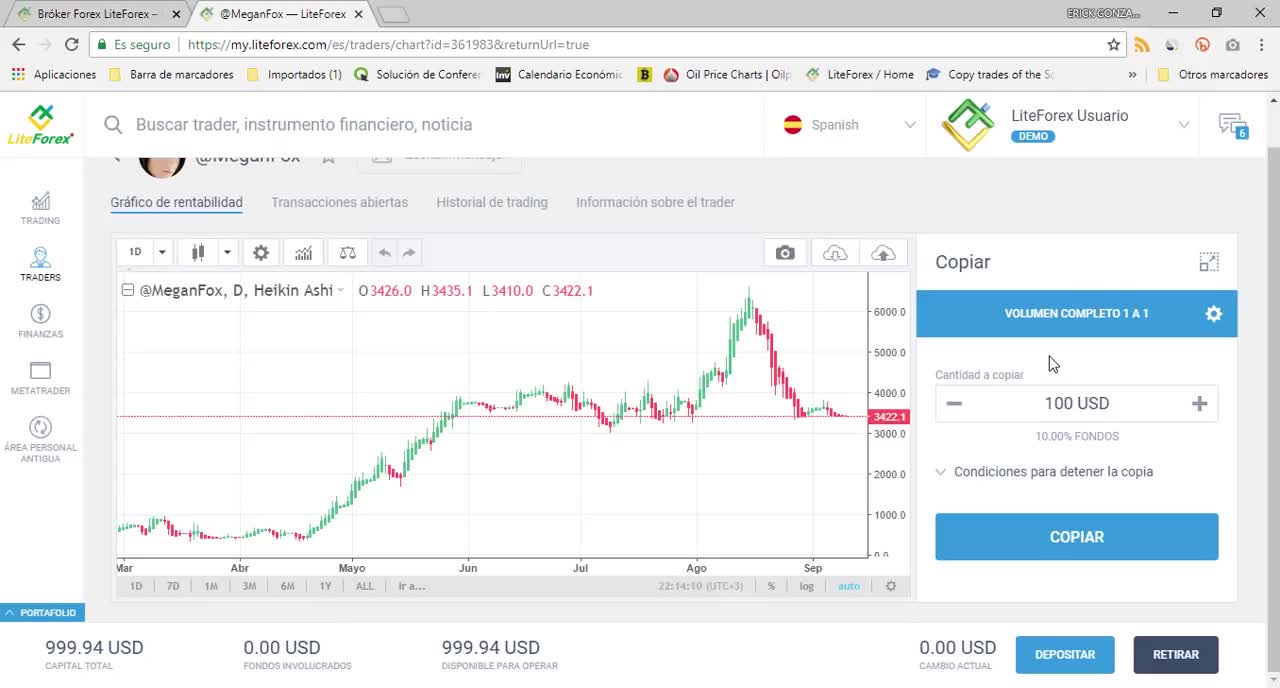The image size is (1280, 688).
Task: Click the search magnifier icon
Action: pyautogui.click(x=113, y=125)
